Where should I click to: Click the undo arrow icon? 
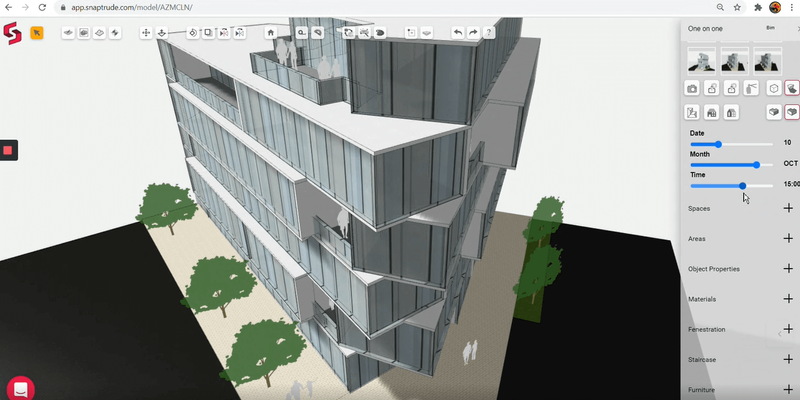tap(457, 32)
